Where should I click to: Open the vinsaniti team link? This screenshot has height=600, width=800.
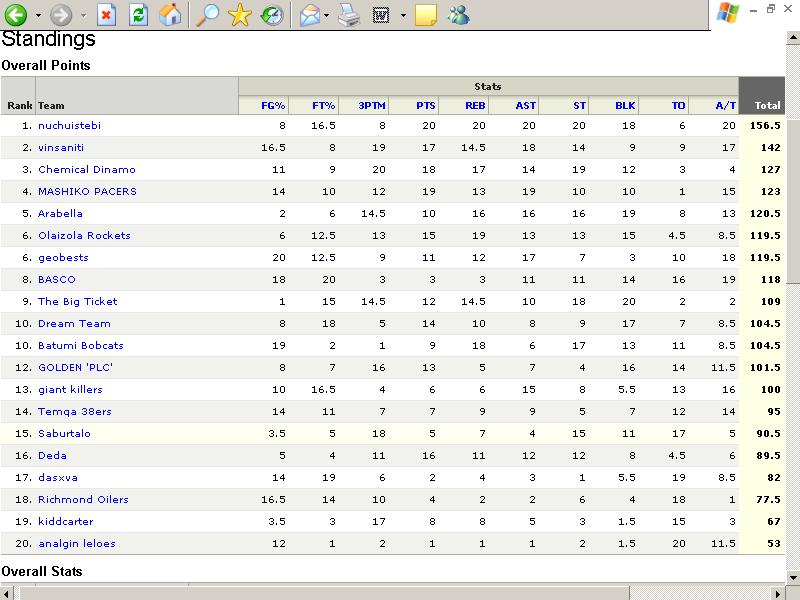61,147
